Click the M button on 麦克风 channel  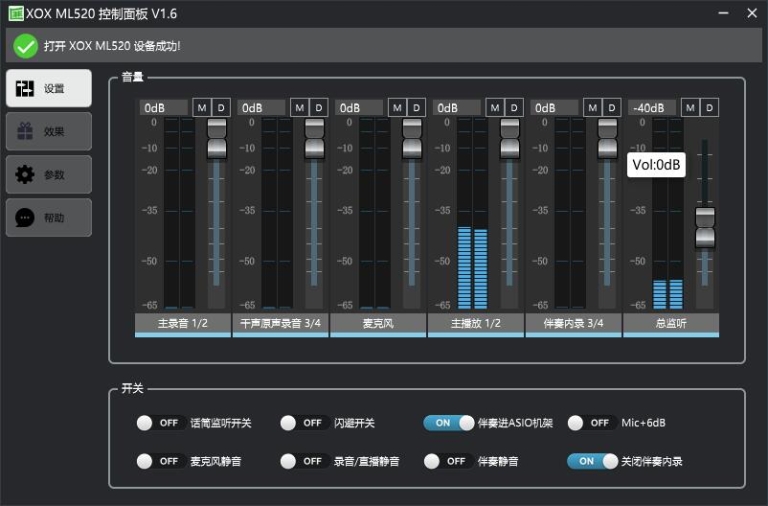(397, 108)
